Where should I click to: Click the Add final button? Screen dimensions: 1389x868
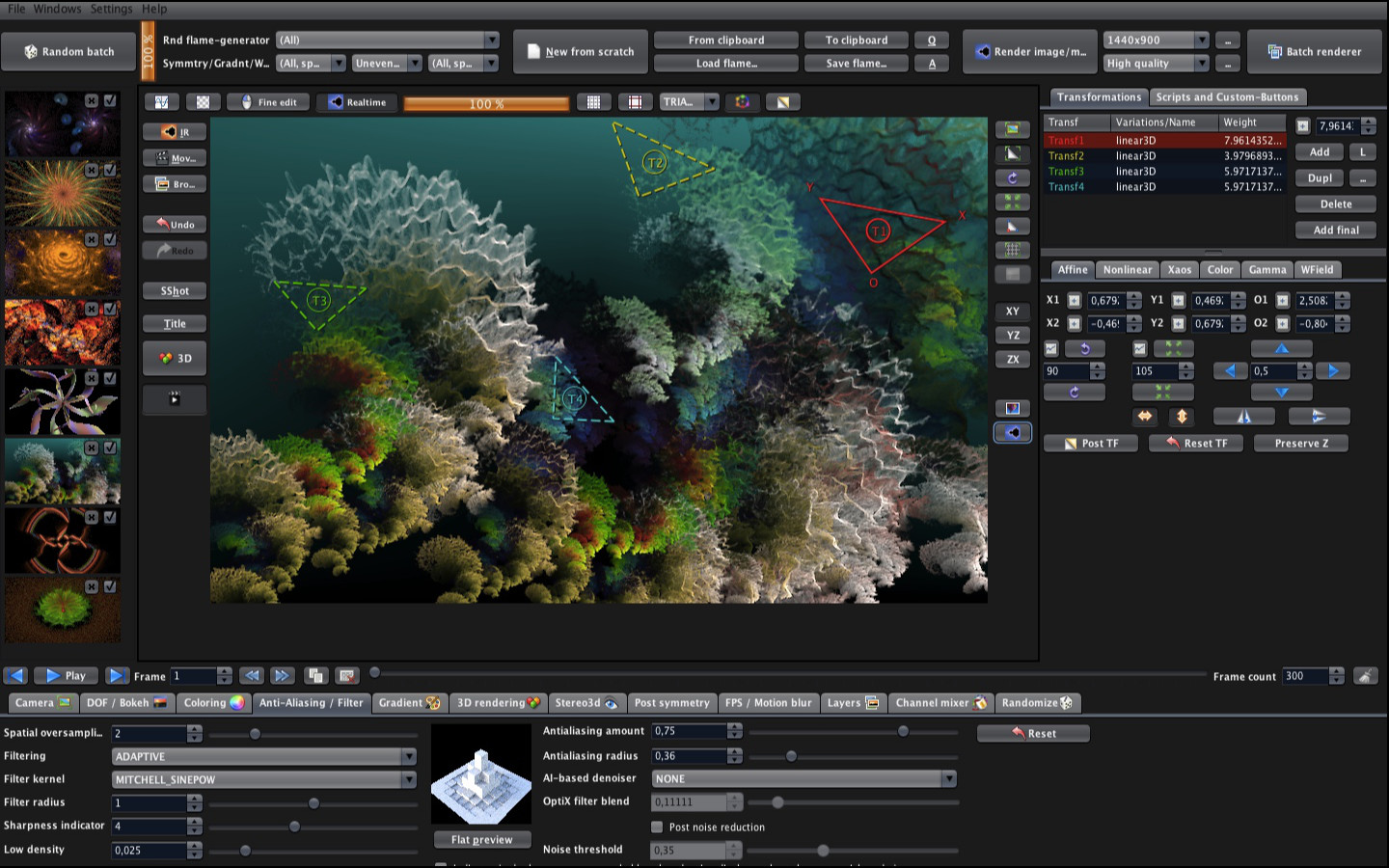click(1335, 231)
